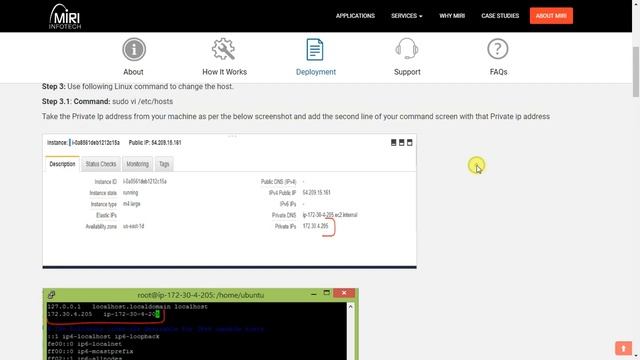The width and height of the screenshot is (640, 360).
Task: Click the orange scroll-to-top arrow button
Action: pos(623,348)
